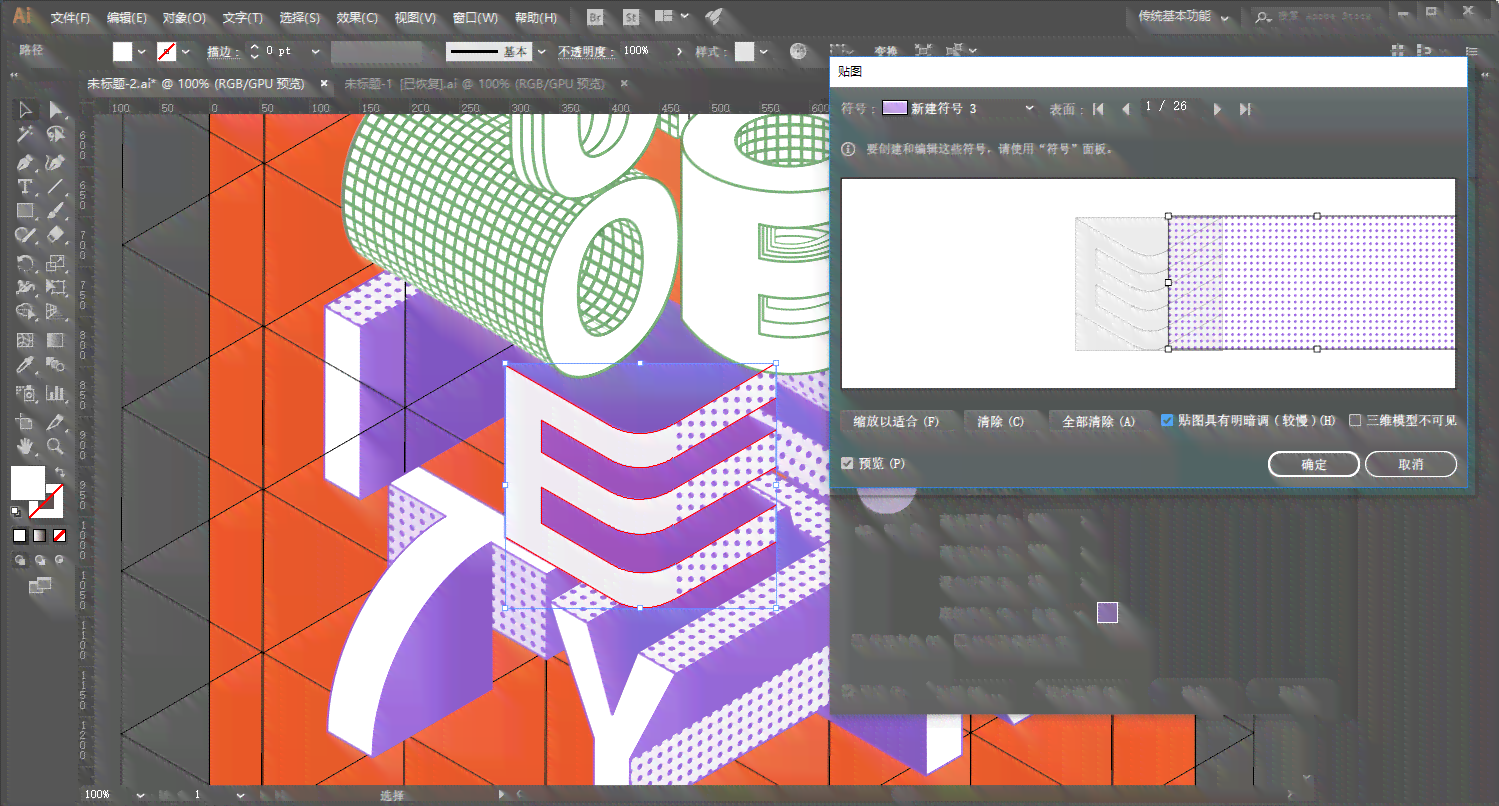Select the Free Transform tool
The image size is (1499, 806).
pyautogui.click(x=55, y=288)
